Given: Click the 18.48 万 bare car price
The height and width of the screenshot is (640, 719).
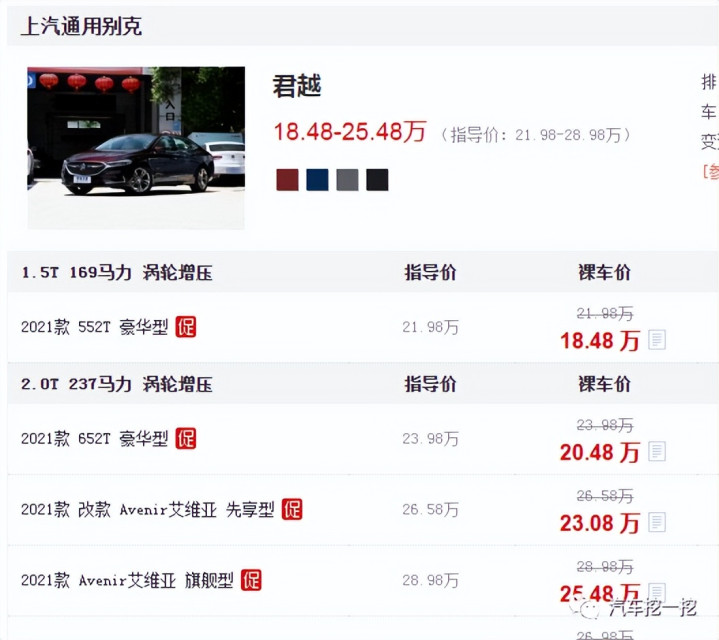Looking at the screenshot, I should coord(599,341).
